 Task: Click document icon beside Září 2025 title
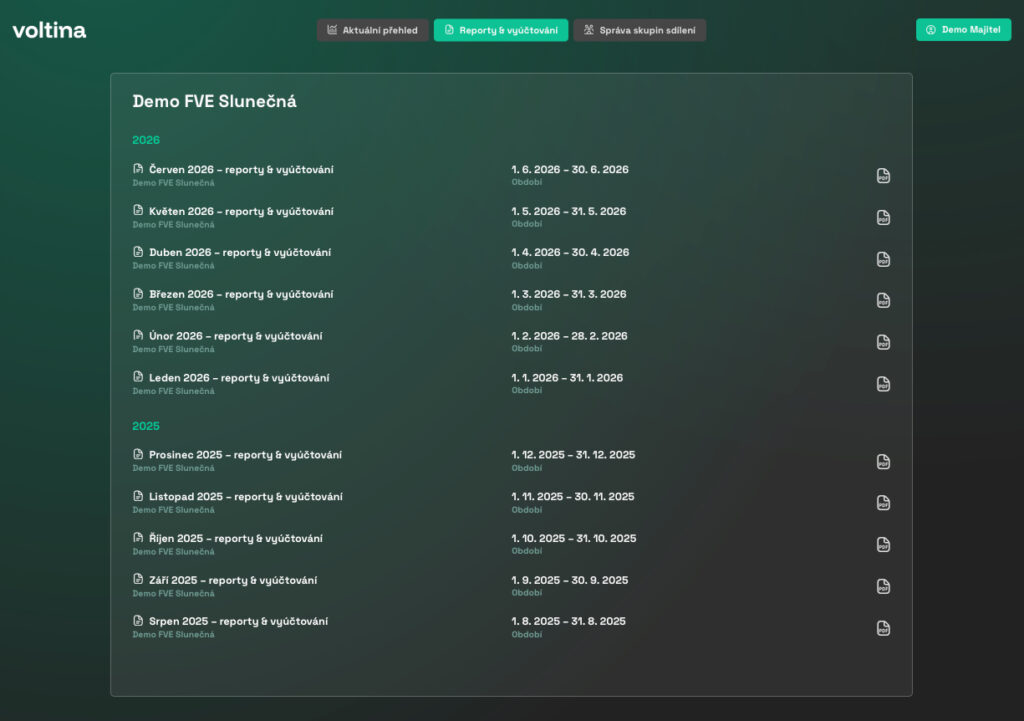coord(138,579)
